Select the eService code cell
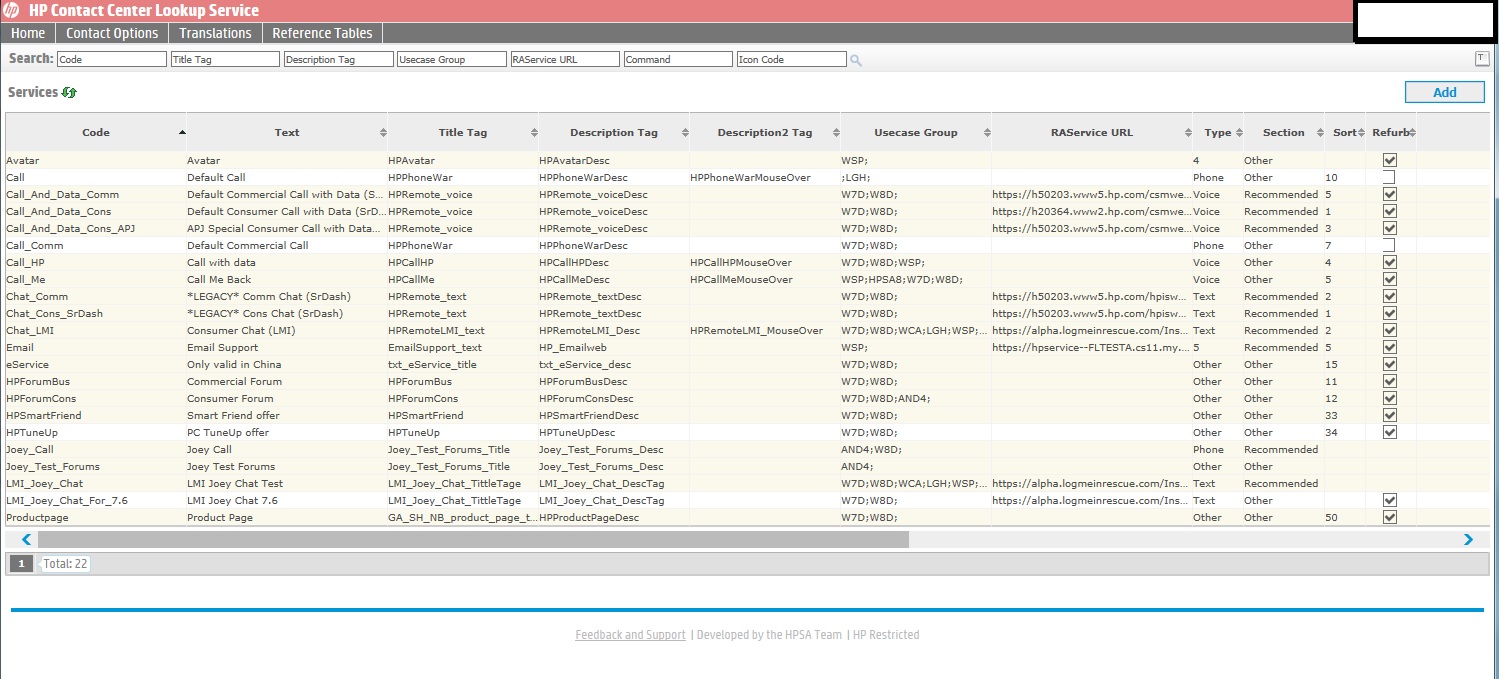 tap(96, 364)
